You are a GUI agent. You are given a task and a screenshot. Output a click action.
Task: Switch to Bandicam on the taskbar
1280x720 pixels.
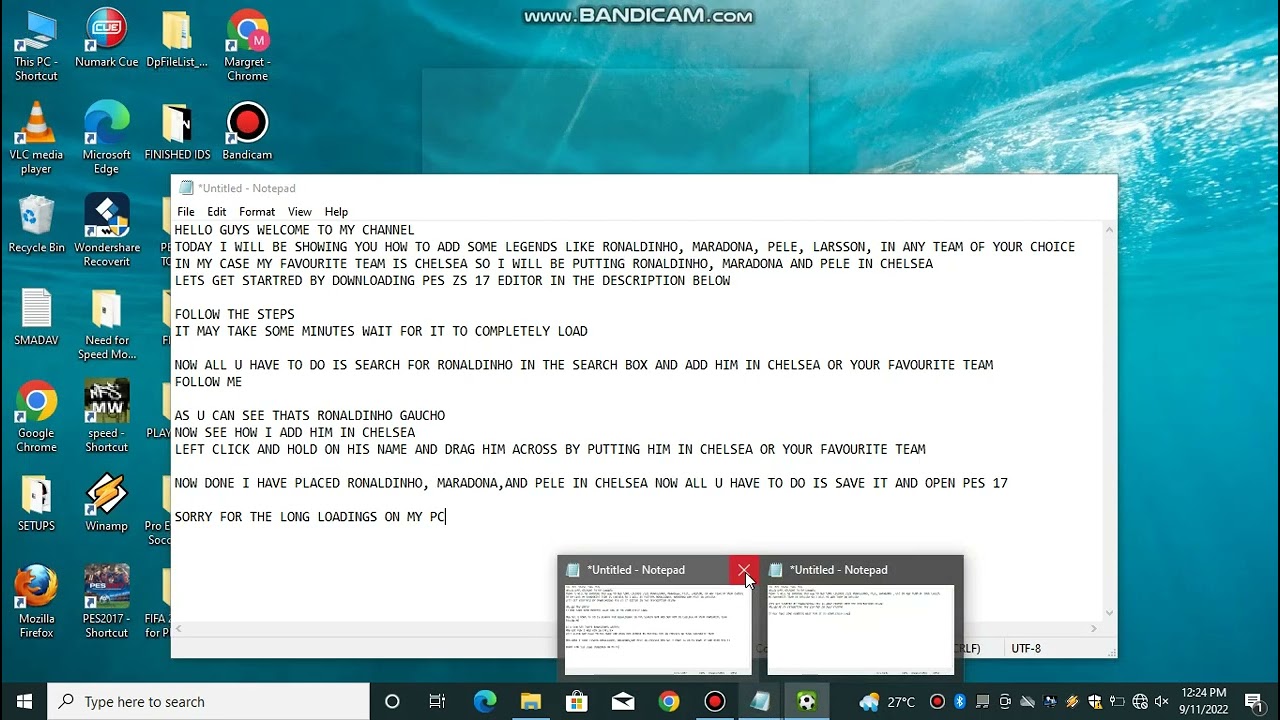714,702
